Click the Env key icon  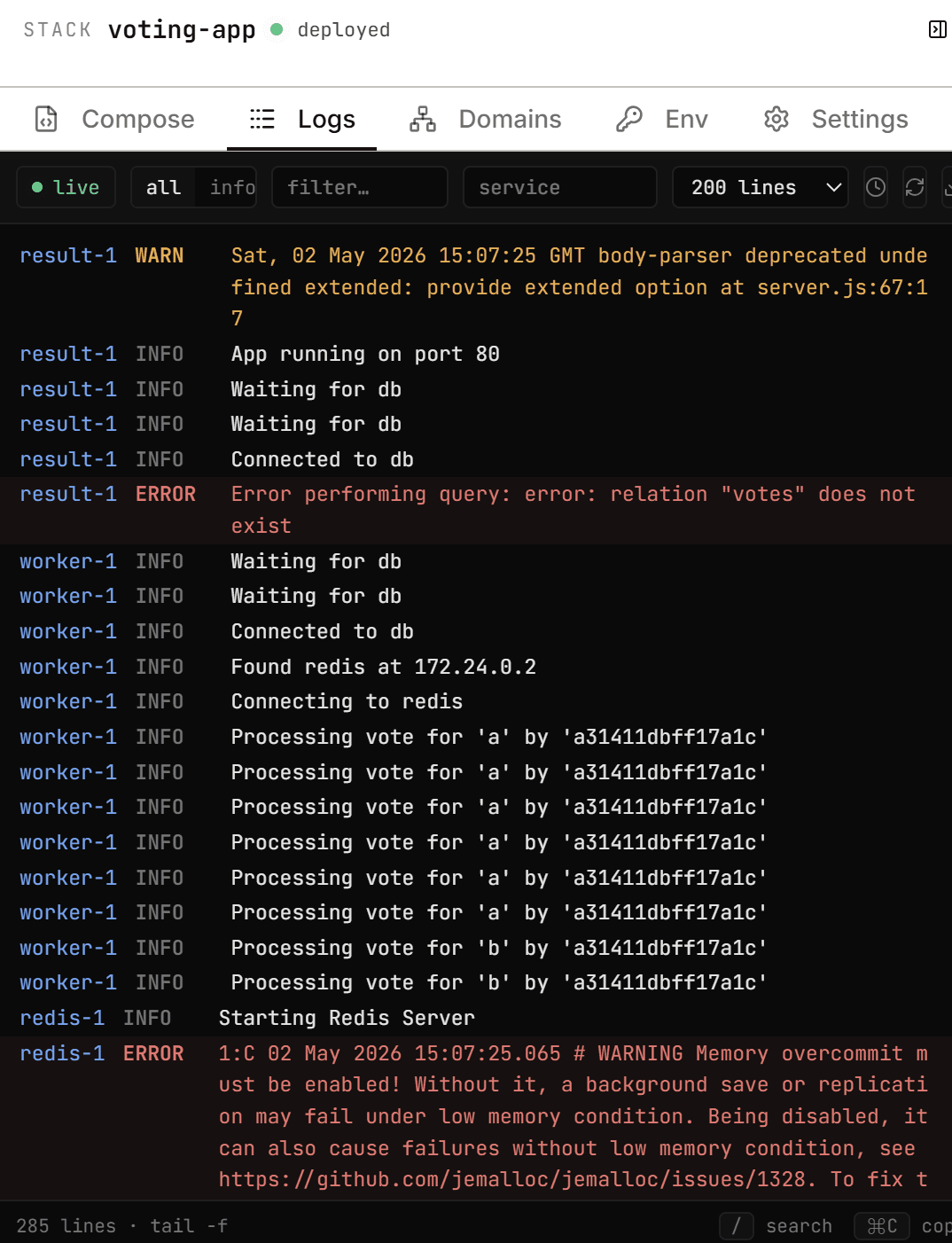click(x=629, y=119)
